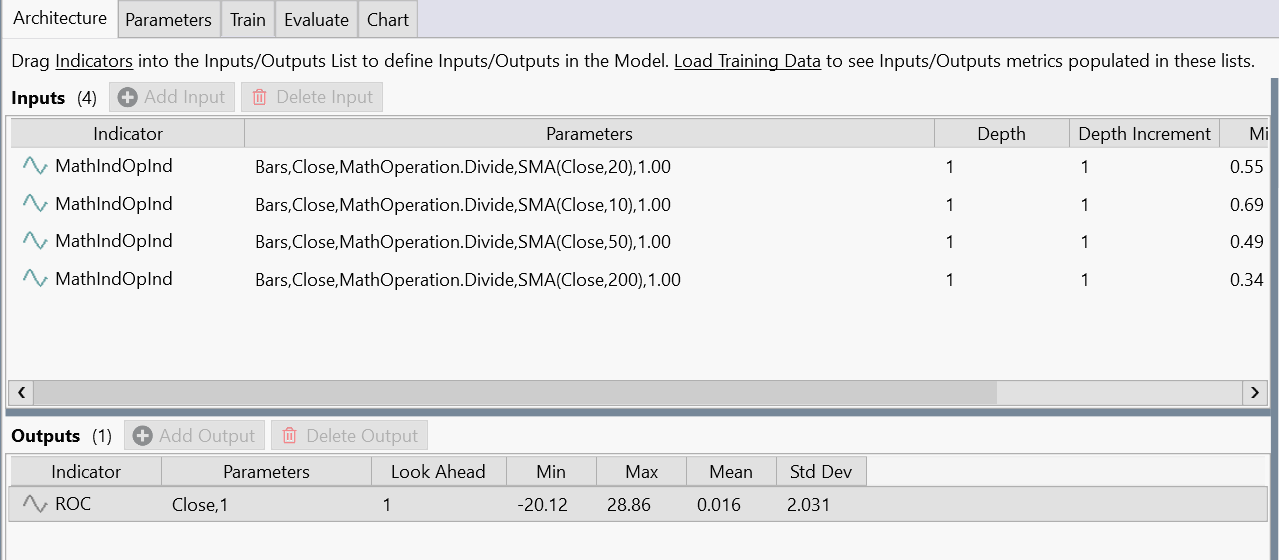This screenshot has height=560, width=1279.
Task: Switch to the Parameters tab
Action: point(168,20)
